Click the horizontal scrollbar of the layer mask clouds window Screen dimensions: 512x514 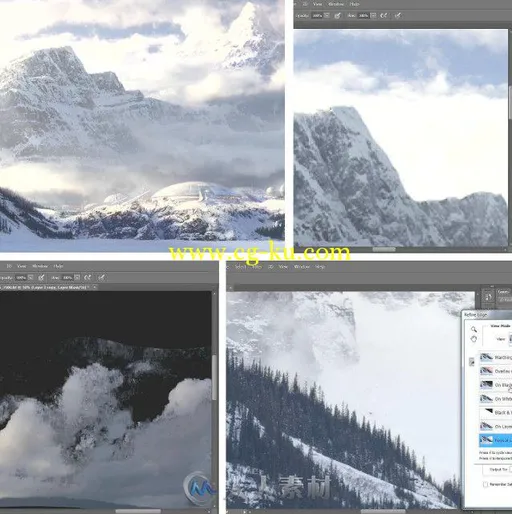click(x=138, y=511)
